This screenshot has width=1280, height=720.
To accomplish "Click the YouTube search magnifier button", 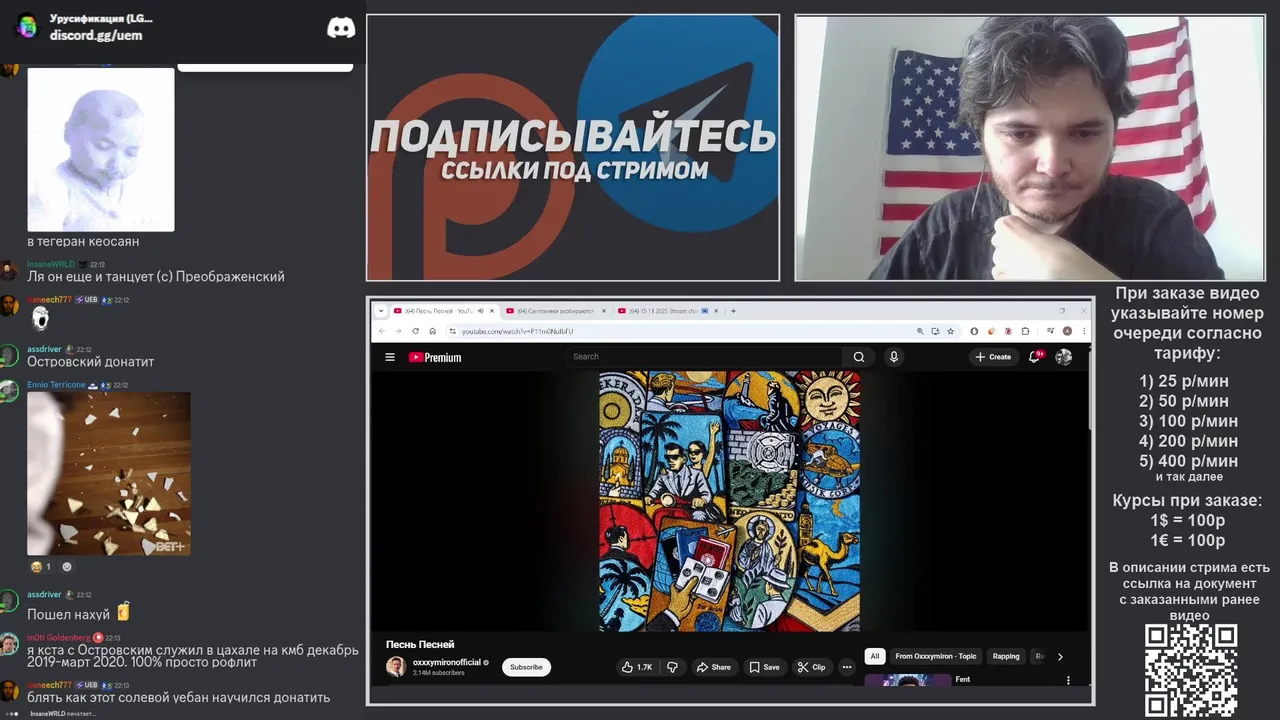I will click(x=858, y=357).
